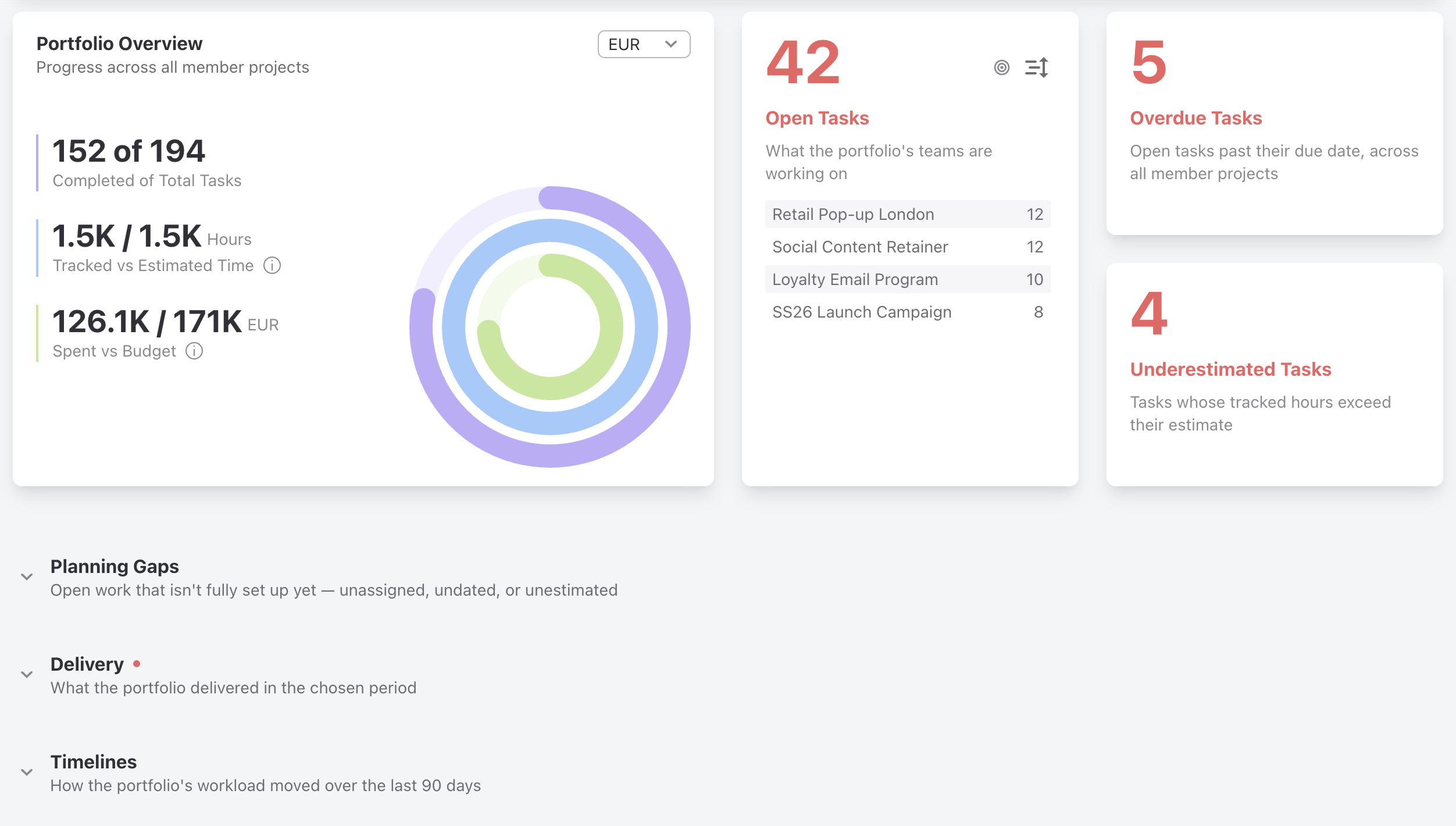Click the Planning Gaps title
Screen dimensions: 1456x826
coord(115,567)
